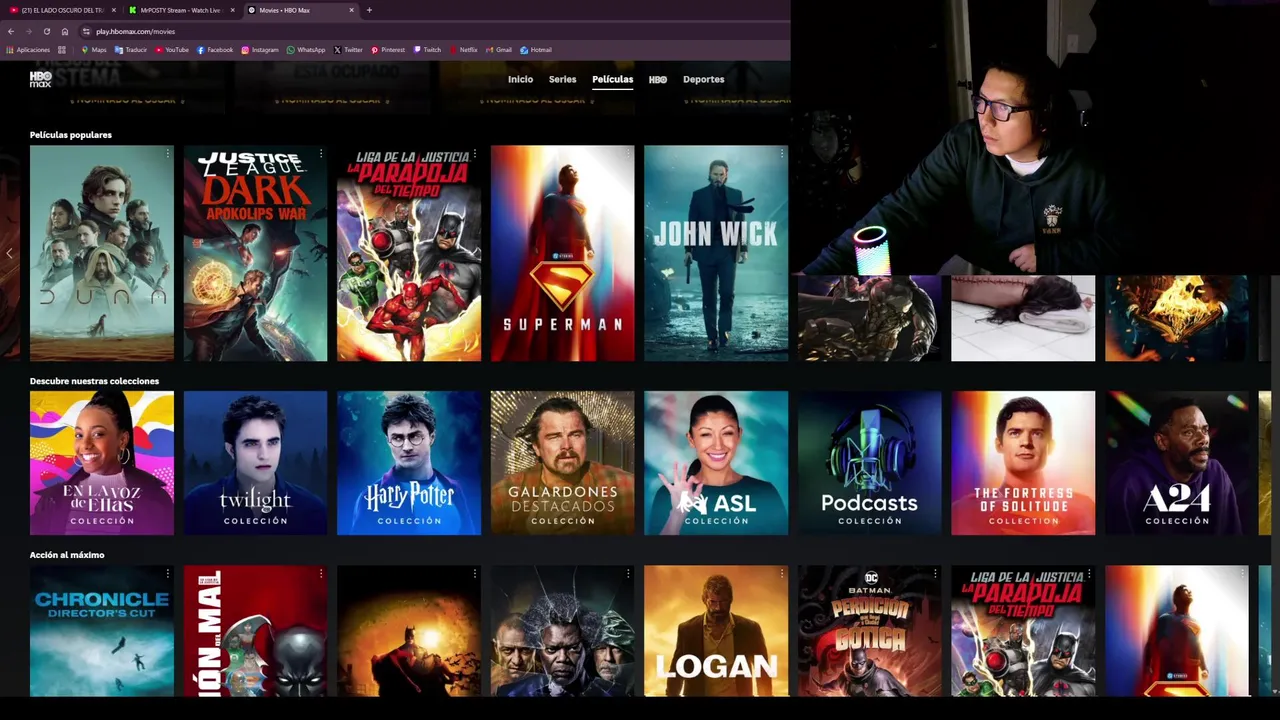Open options menu on Justice League Dark poster
The height and width of the screenshot is (720, 1280).
pyautogui.click(x=321, y=154)
